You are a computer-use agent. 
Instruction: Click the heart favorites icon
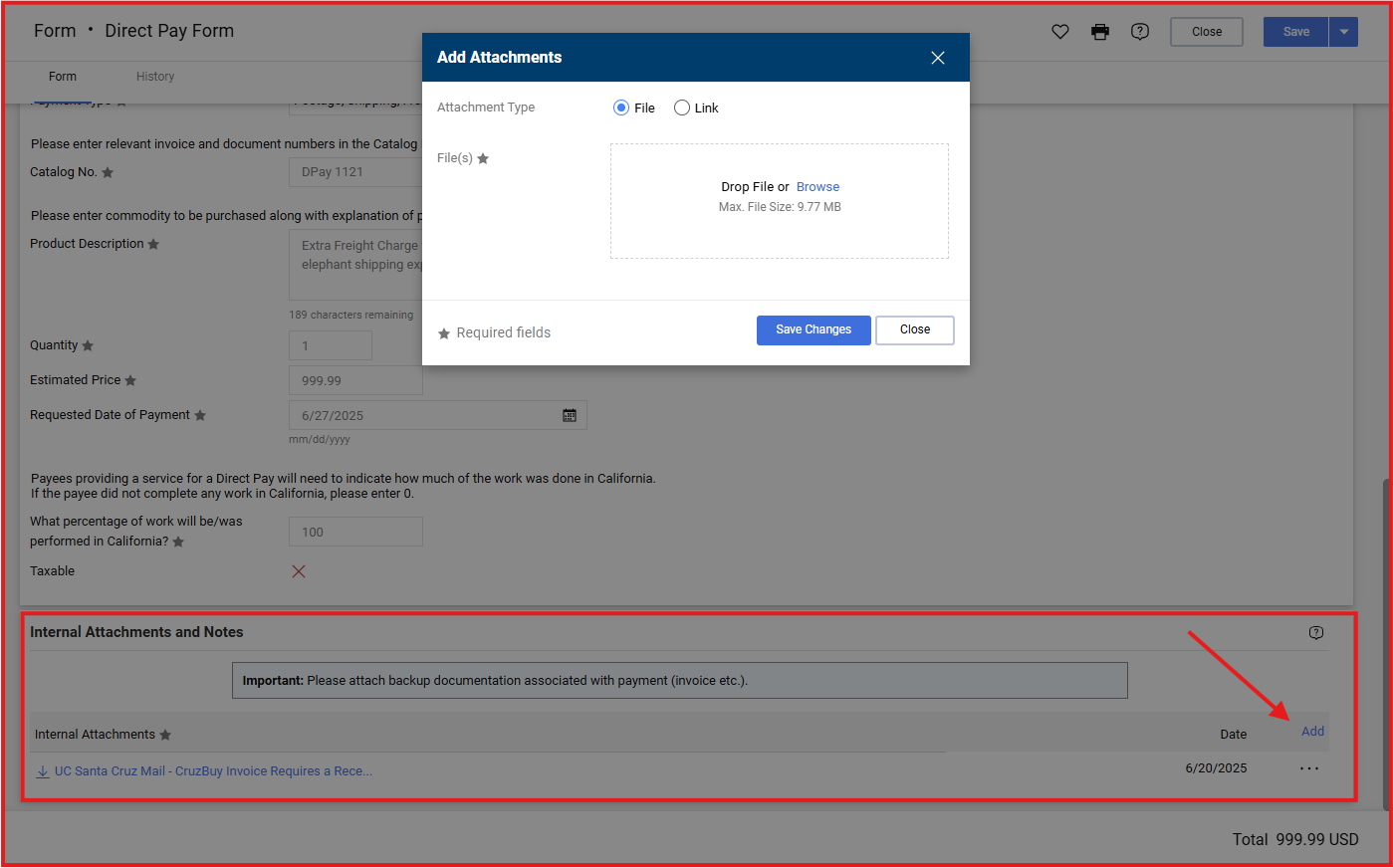point(1060,32)
